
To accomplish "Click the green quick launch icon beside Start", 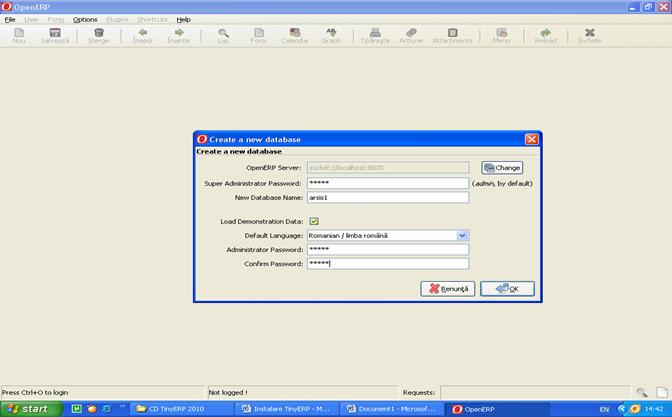I will (x=76, y=409).
